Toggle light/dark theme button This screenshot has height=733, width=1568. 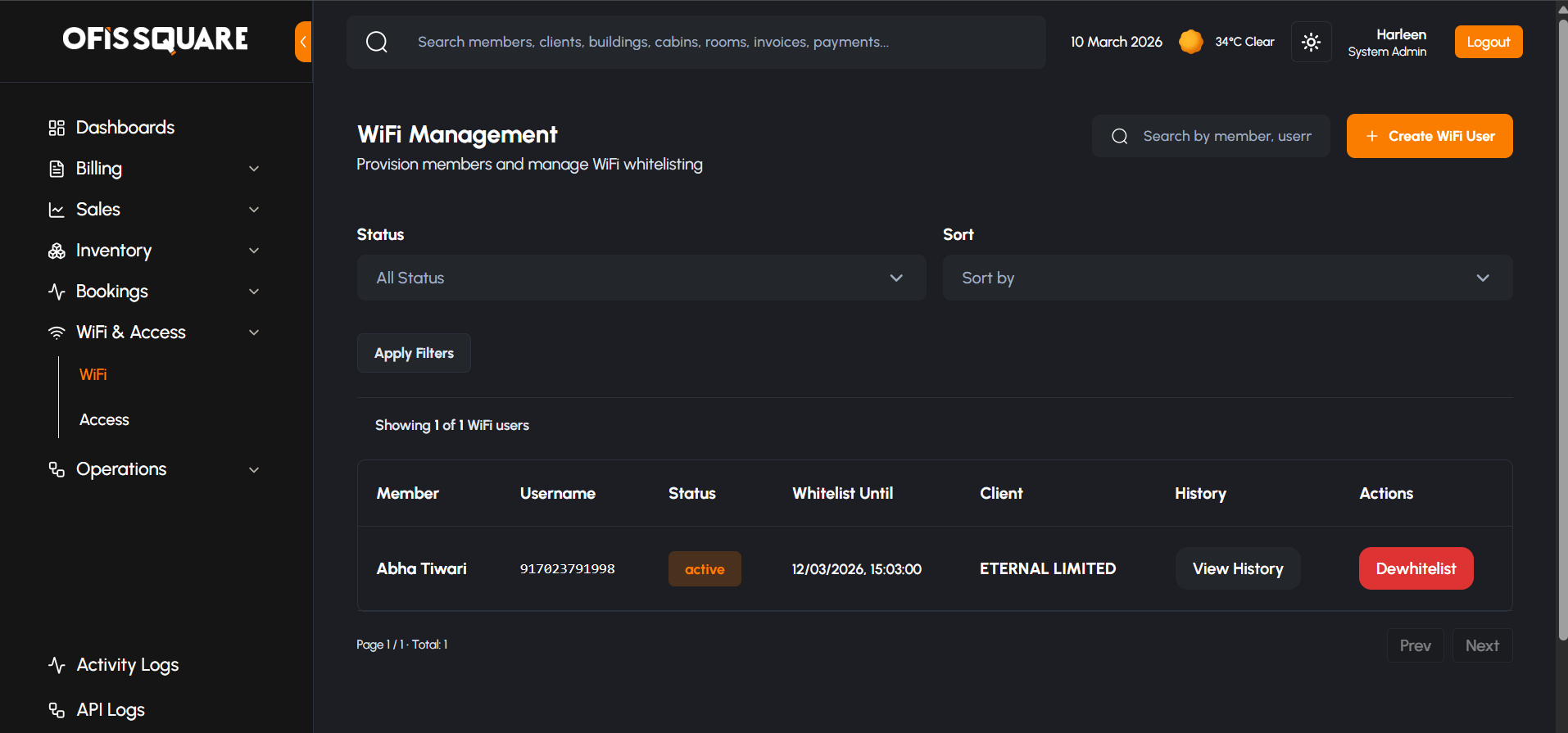pyautogui.click(x=1311, y=42)
